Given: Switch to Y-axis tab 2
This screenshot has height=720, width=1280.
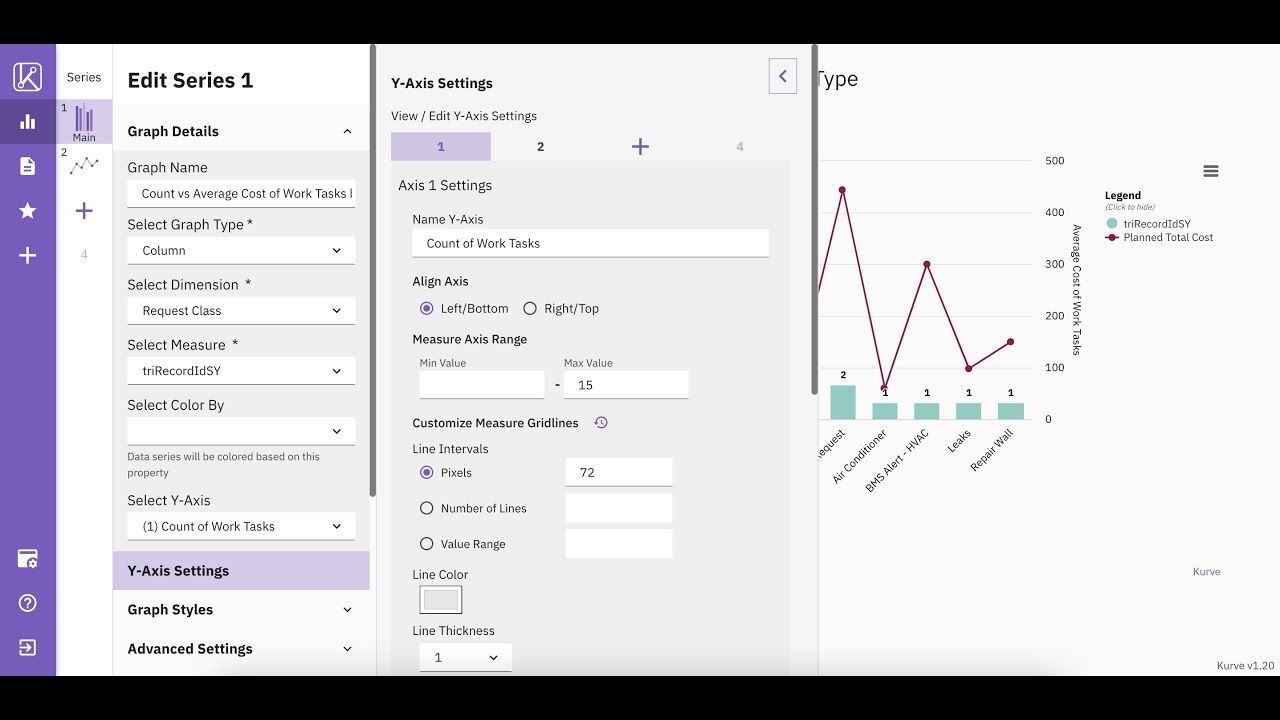Looking at the screenshot, I should click(541, 146).
